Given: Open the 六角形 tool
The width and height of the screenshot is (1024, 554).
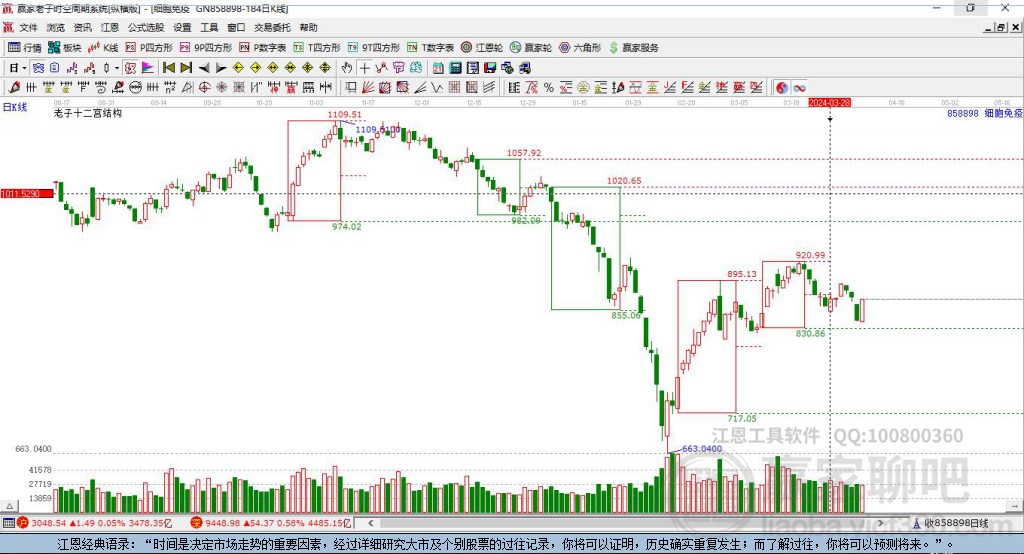Looking at the screenshot, I should [x=580, y=48].
